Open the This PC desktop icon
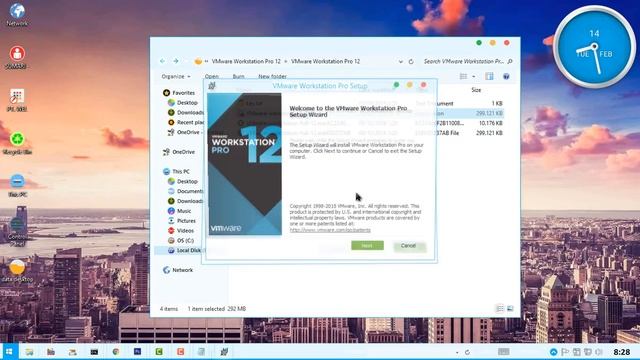Viewport: 640px width, 360px height. tap(17, 185)
